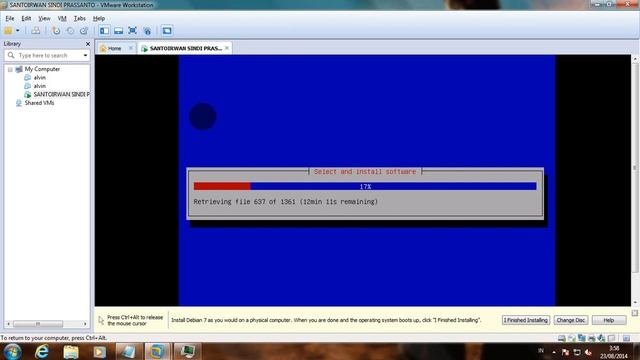Click the sound card status icon

[601, 338]
